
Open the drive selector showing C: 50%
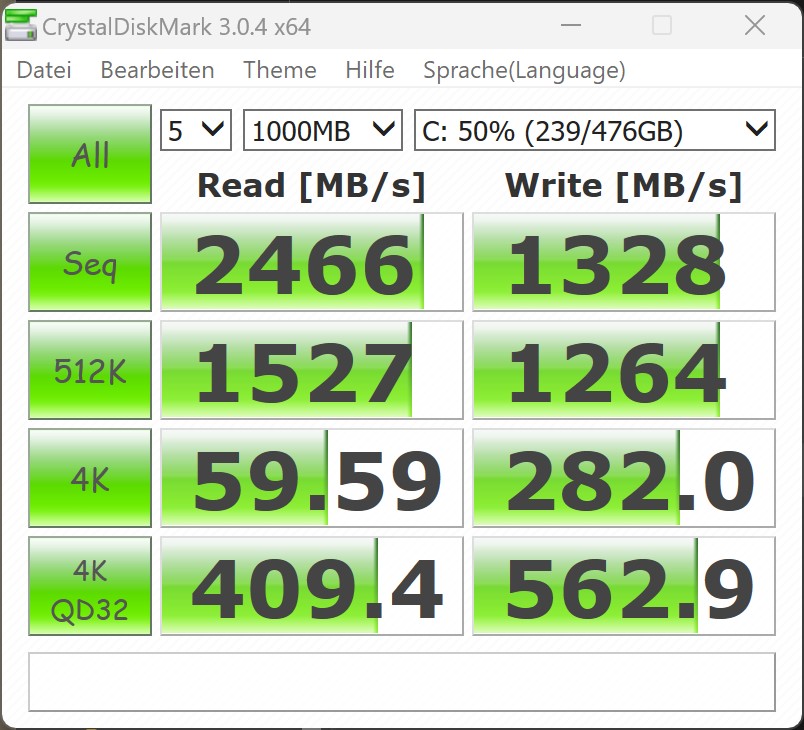tap(595, 130)
